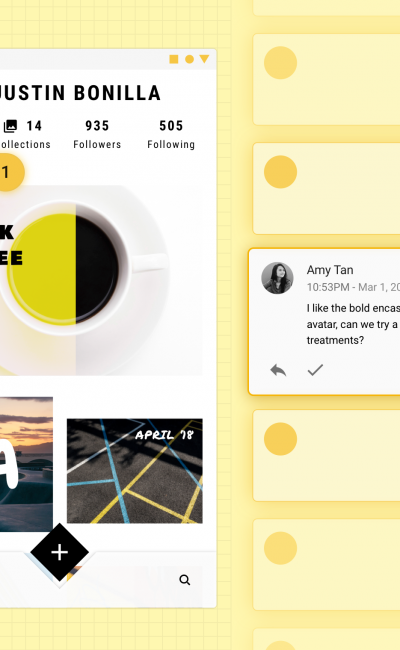The image size is (400, 650).
Task: Click the collections image icon beside 14
Action: click(x=10, y=126)
